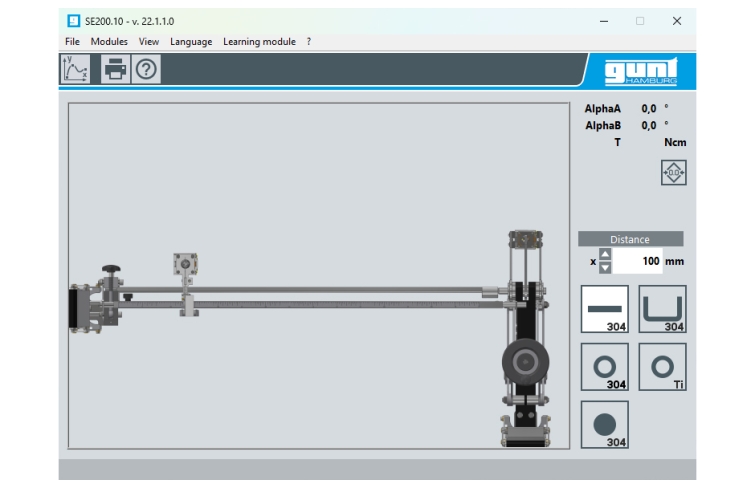This screenshot has height=488, width=755.
Task: Open the File menu
Action: click(x=72, y=41)
